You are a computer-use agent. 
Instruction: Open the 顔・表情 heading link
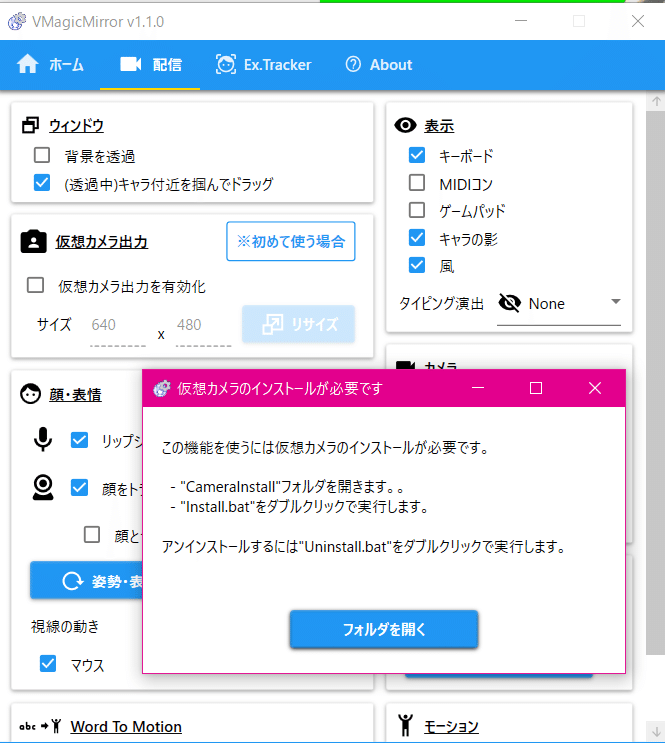click(75, 394)
